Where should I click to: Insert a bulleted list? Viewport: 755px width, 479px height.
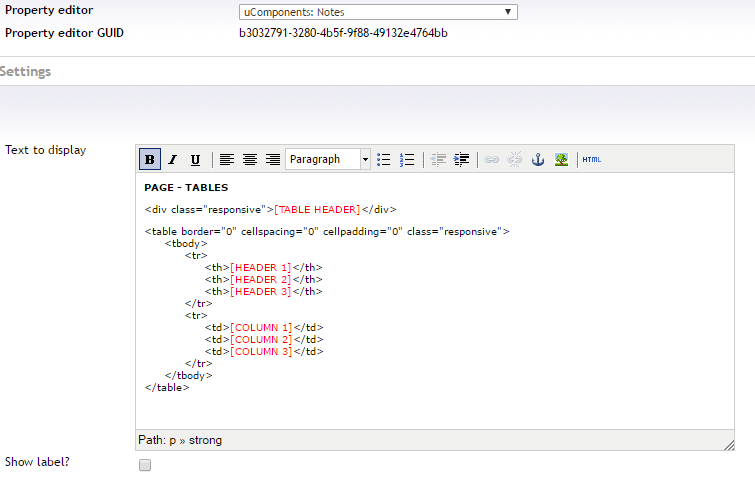tap(384, 160)
